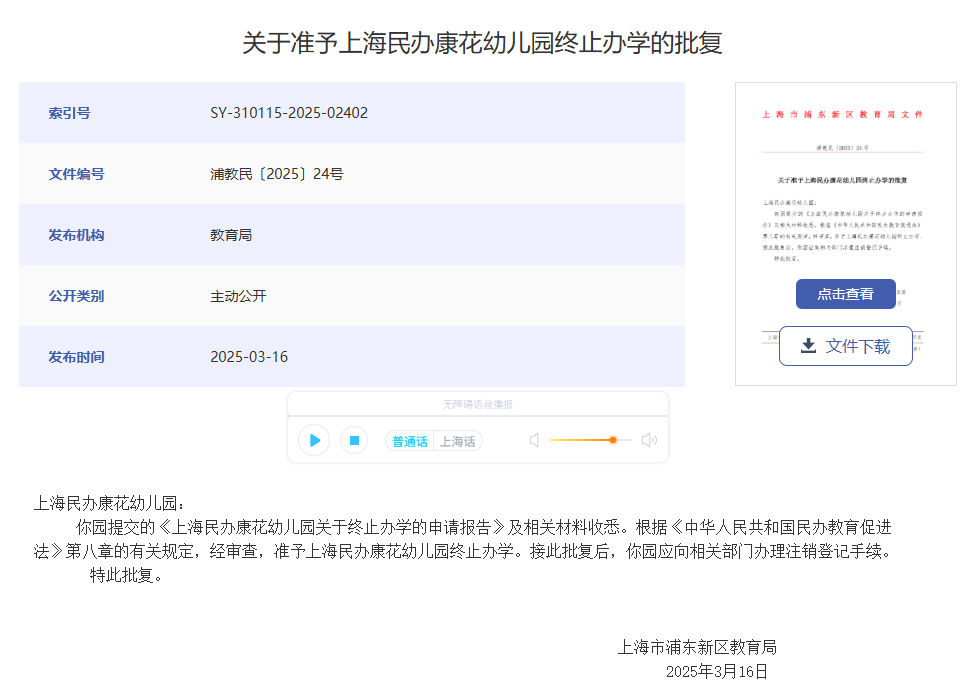This screenshot has height=690, width=969.
Task: Switch narration to 普通话
Action: pyautogui.click(x=410, y=441)
